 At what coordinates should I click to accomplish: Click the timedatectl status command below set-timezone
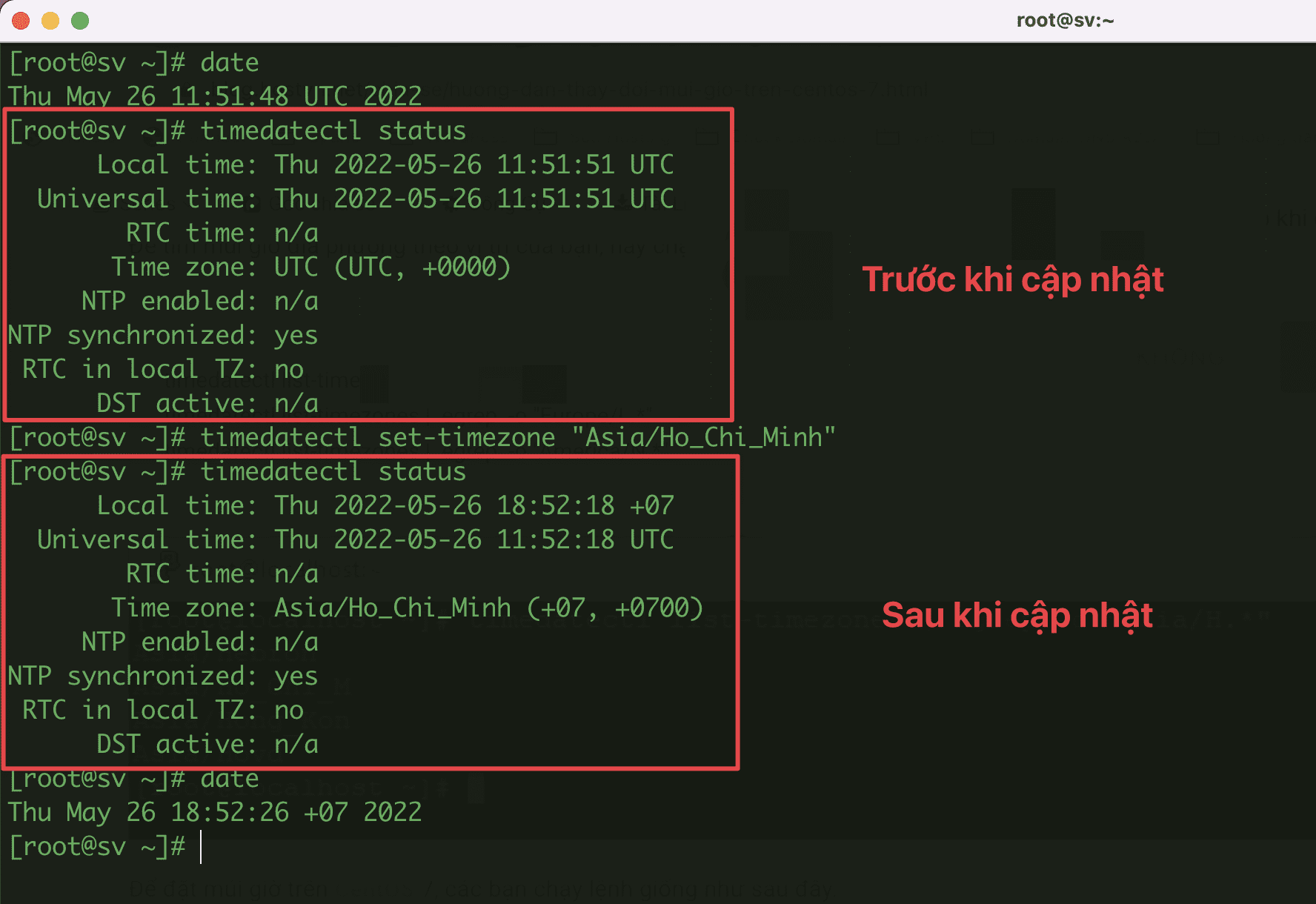click(333, 472)
